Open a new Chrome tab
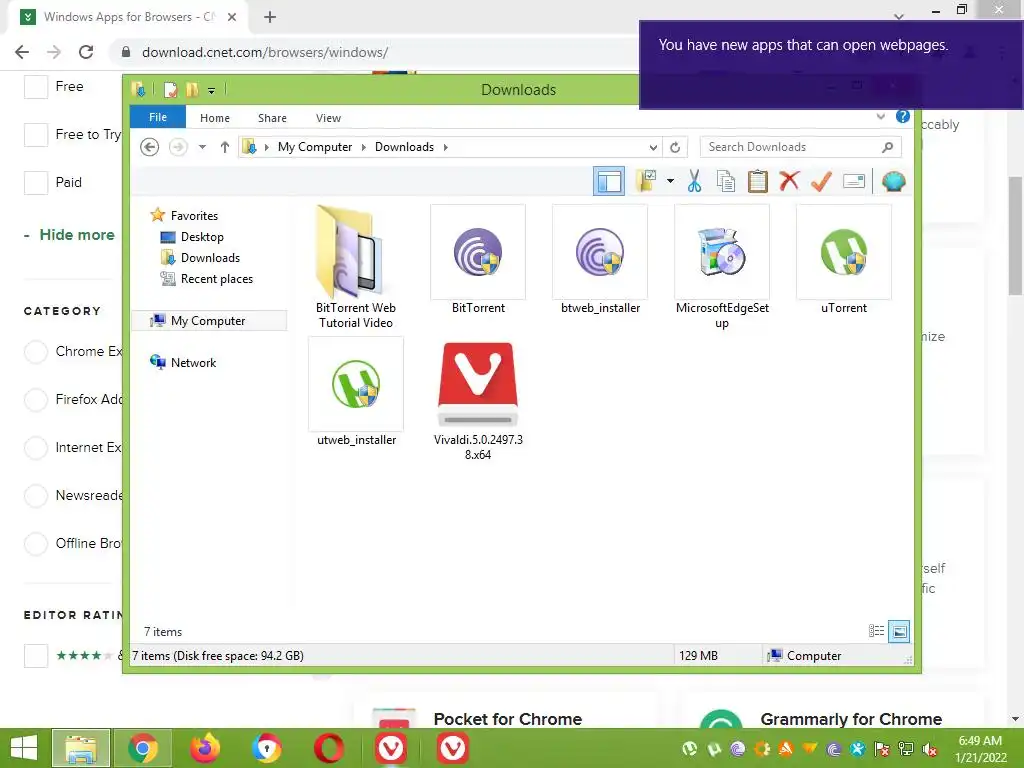The height and width of the screenshot is (768, 1024). (x=270, y=17)
